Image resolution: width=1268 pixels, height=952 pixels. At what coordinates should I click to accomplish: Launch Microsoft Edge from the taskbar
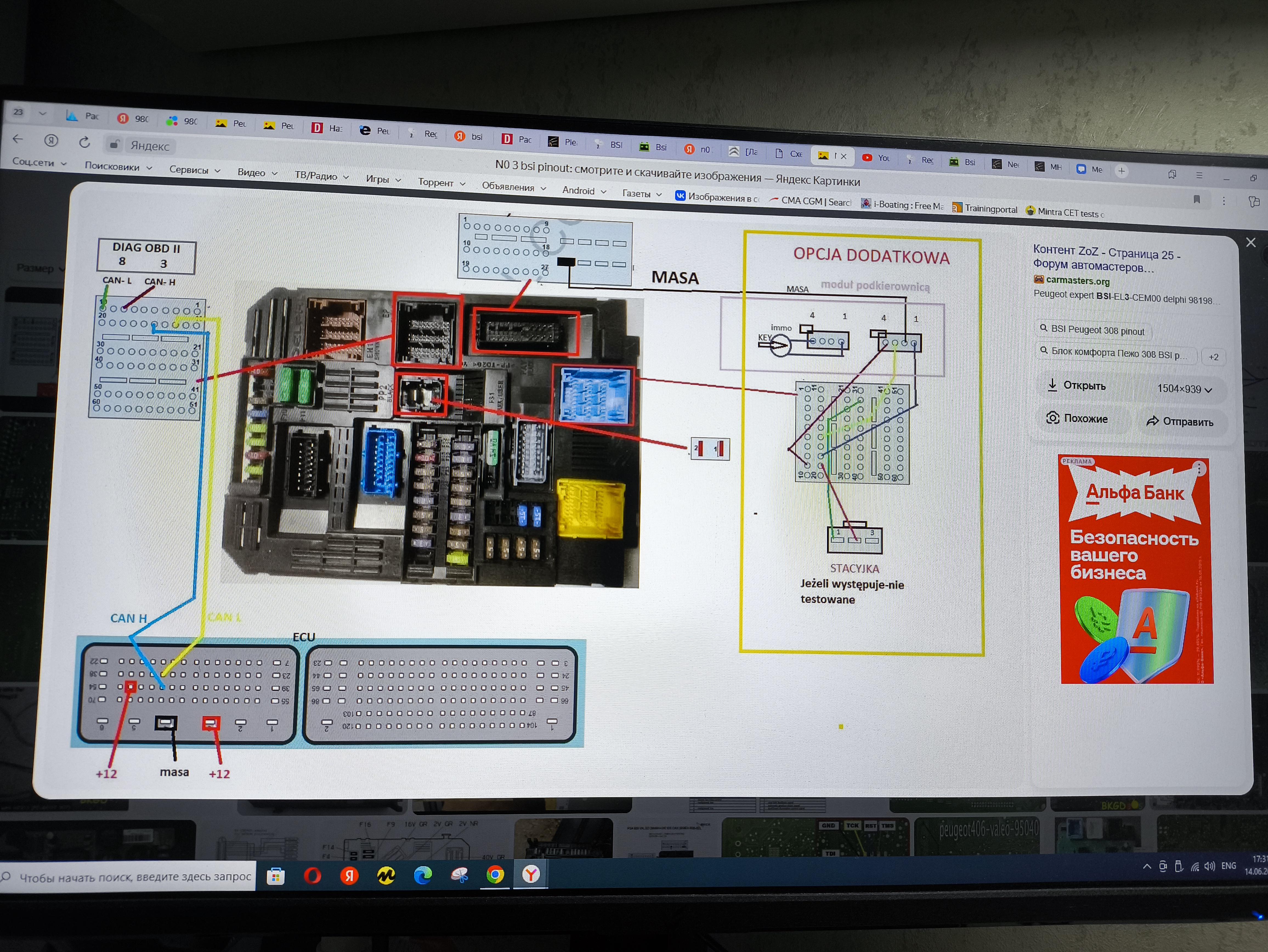[x=423, y=875]
